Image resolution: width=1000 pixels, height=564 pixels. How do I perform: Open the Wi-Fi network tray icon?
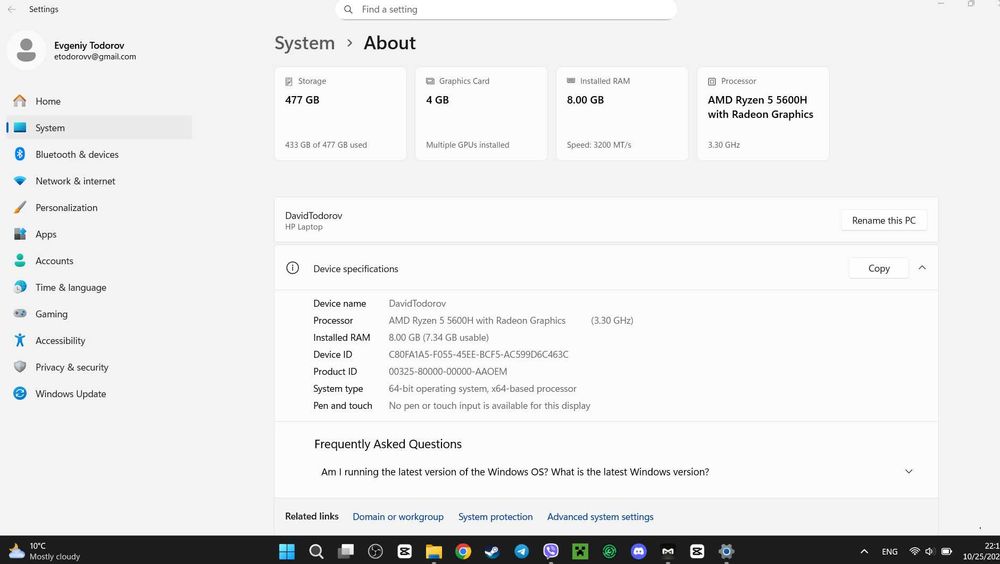(915, 551)
